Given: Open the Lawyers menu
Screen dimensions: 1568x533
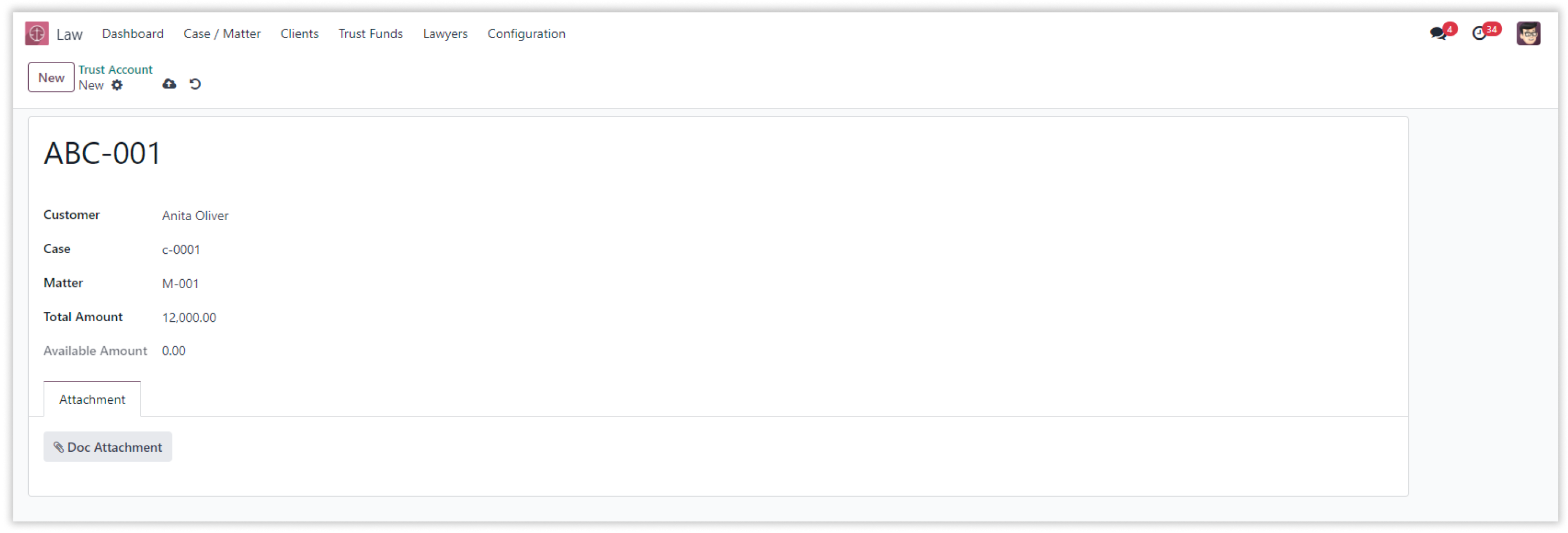Looking at the screenshot, I should point(446,34).
